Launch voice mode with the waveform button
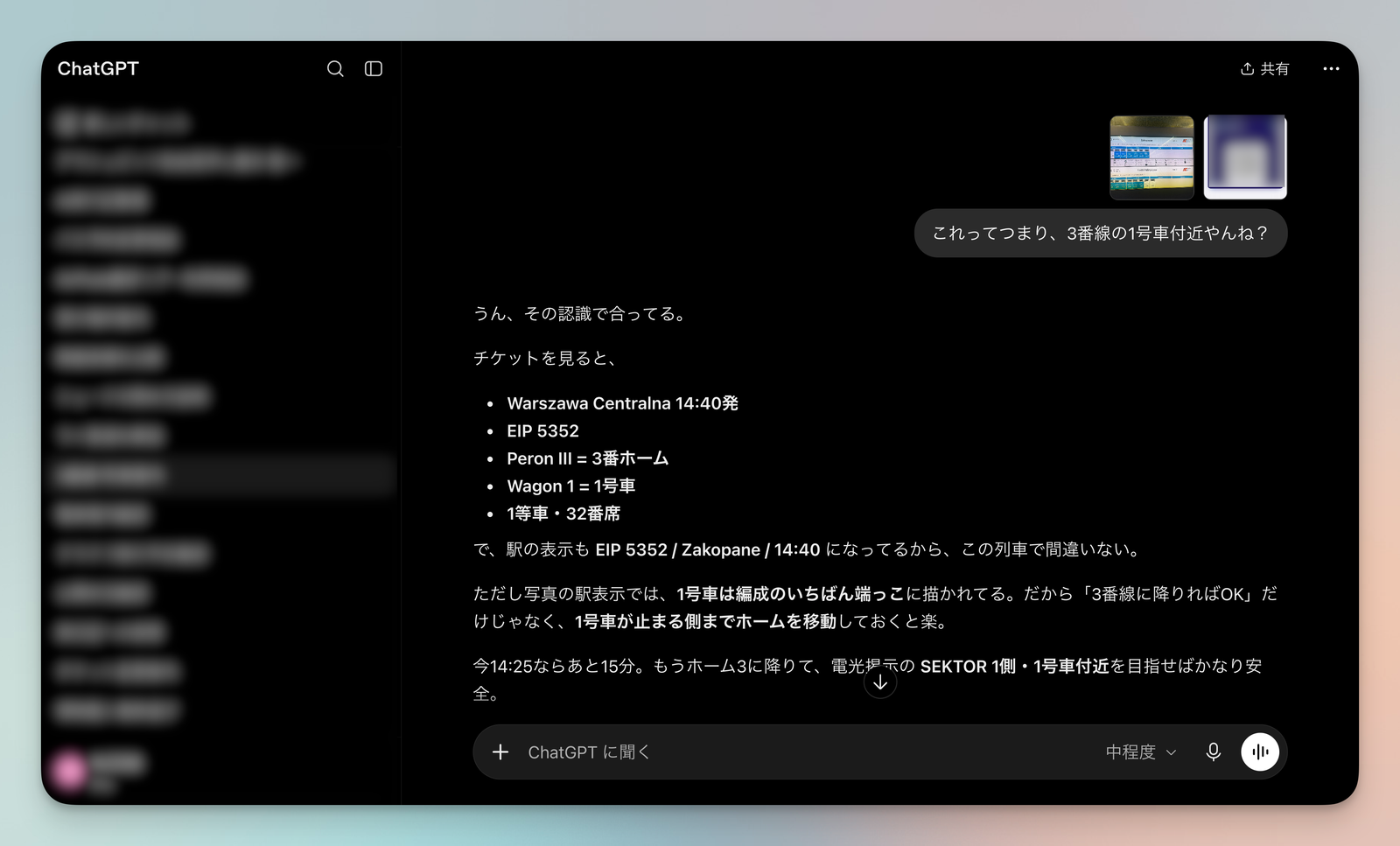The width and height of the screenshot is (1400, 846). [1260, 752]
